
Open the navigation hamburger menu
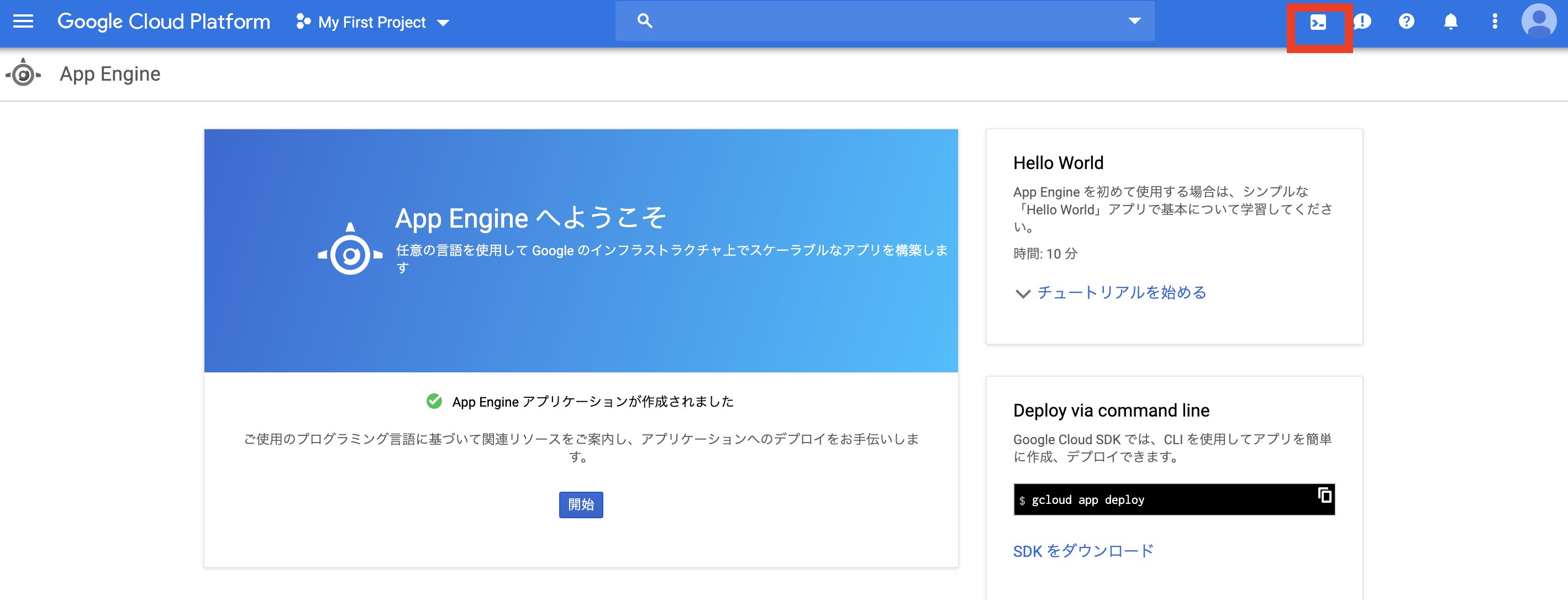23,22
